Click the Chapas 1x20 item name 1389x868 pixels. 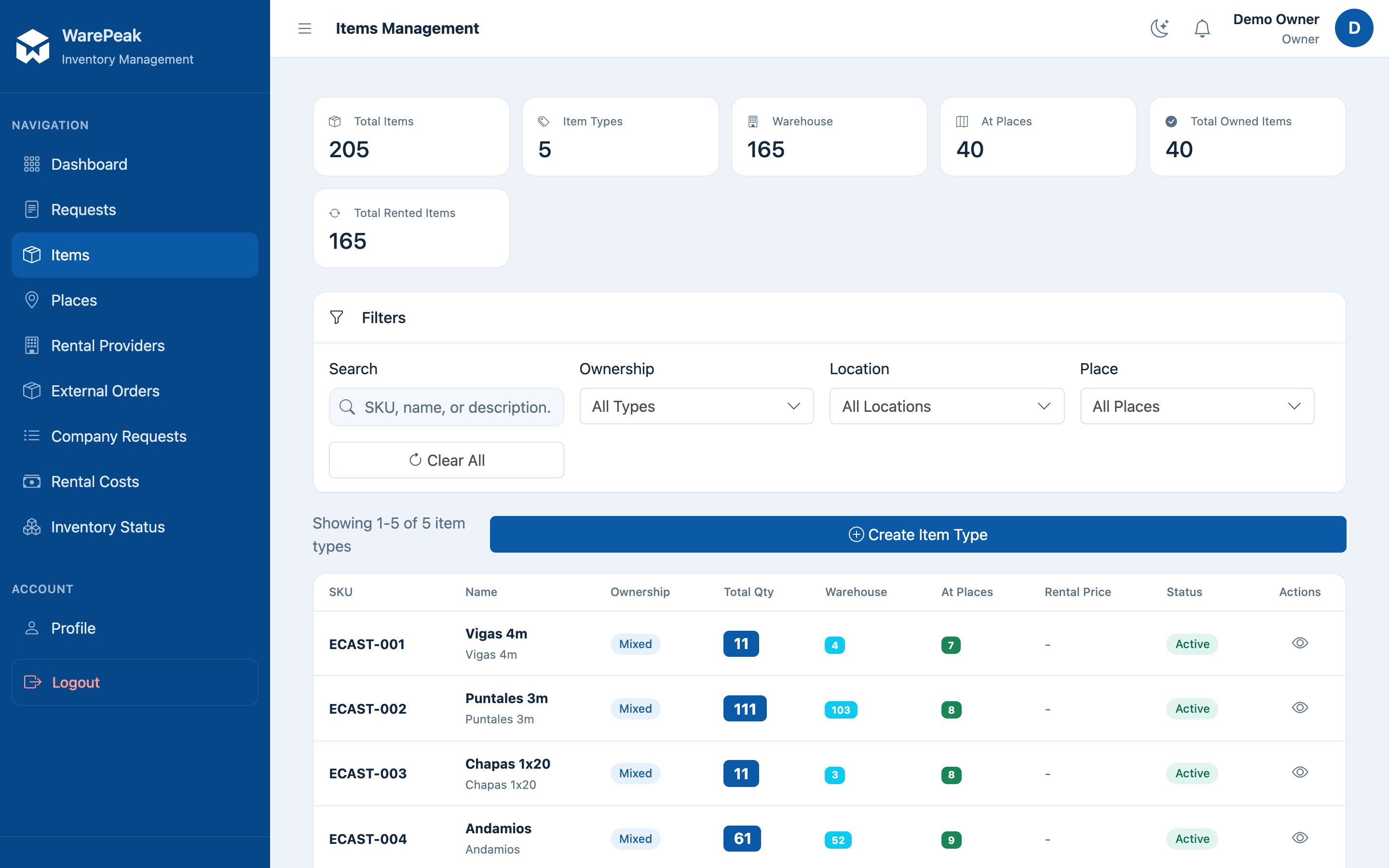(507, 763)
